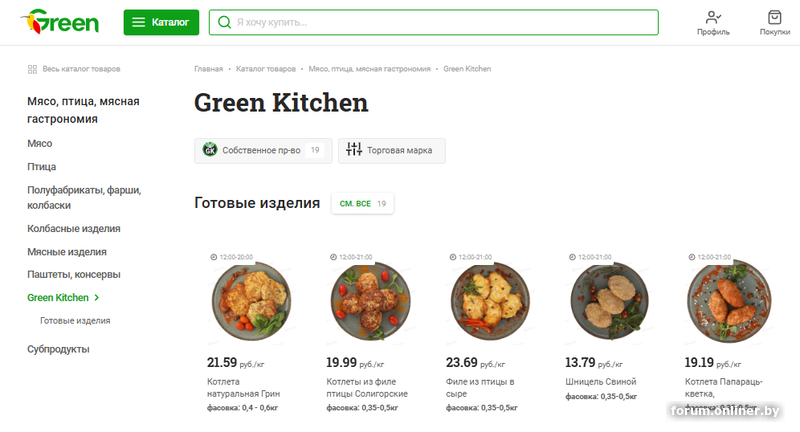The height and width of the screenshot is (432, 800).
Task: Open the Green store logo homepage
Action: coord(60,21)
